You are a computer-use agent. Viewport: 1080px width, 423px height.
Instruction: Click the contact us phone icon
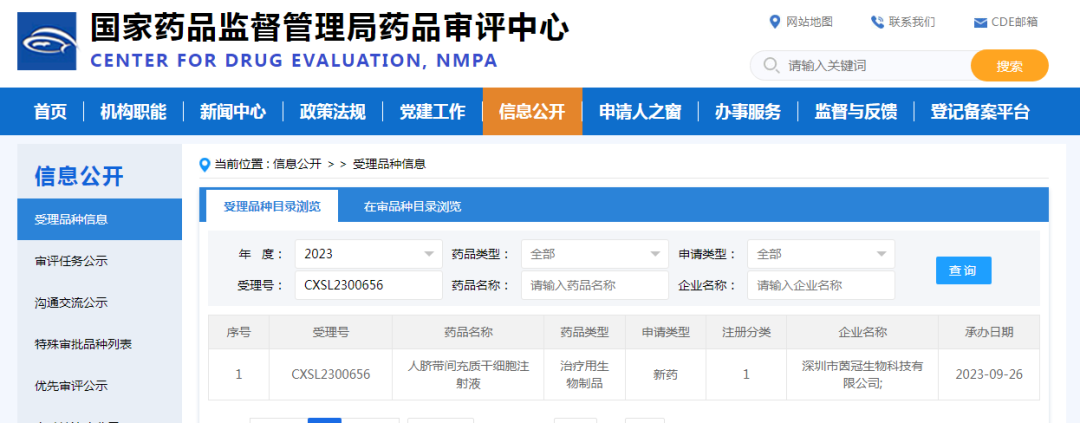pyautogui.click(x=877, y=22)
